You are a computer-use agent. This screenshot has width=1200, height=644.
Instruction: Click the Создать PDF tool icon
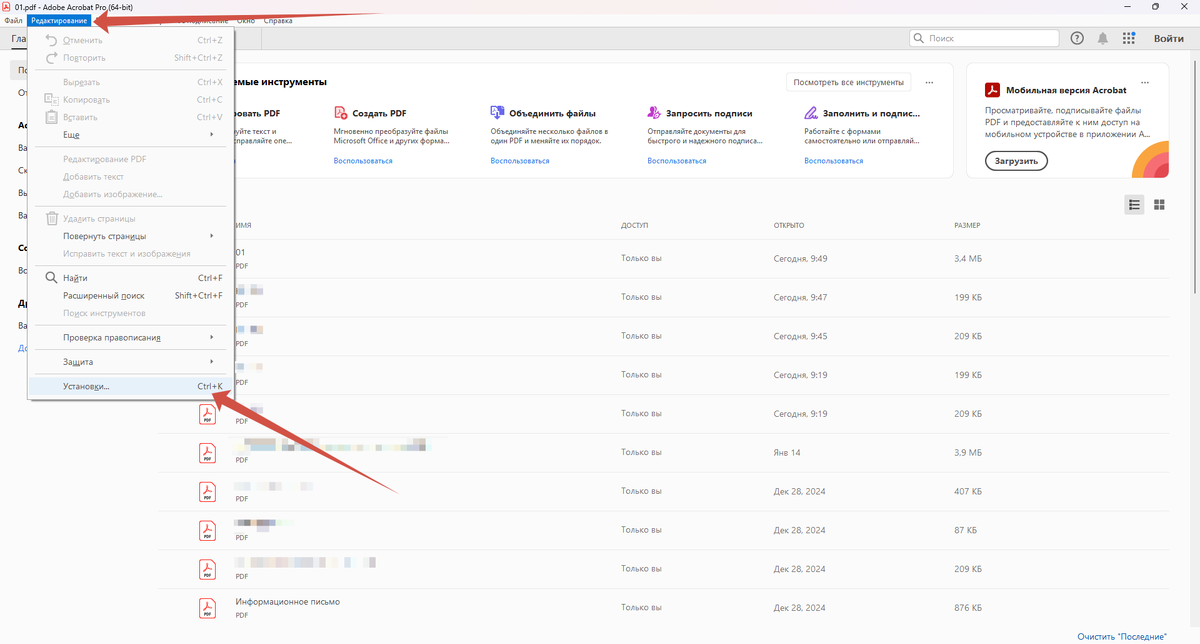click(x=341, y=113)
